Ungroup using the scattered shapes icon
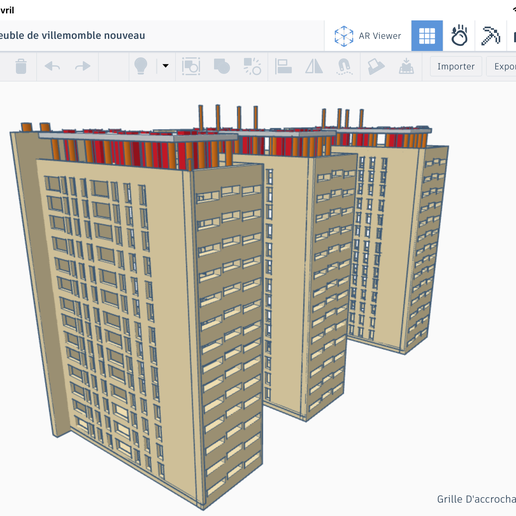Image resolution: width=516 pixels, height=516 pixels. [x=252, y=66]
